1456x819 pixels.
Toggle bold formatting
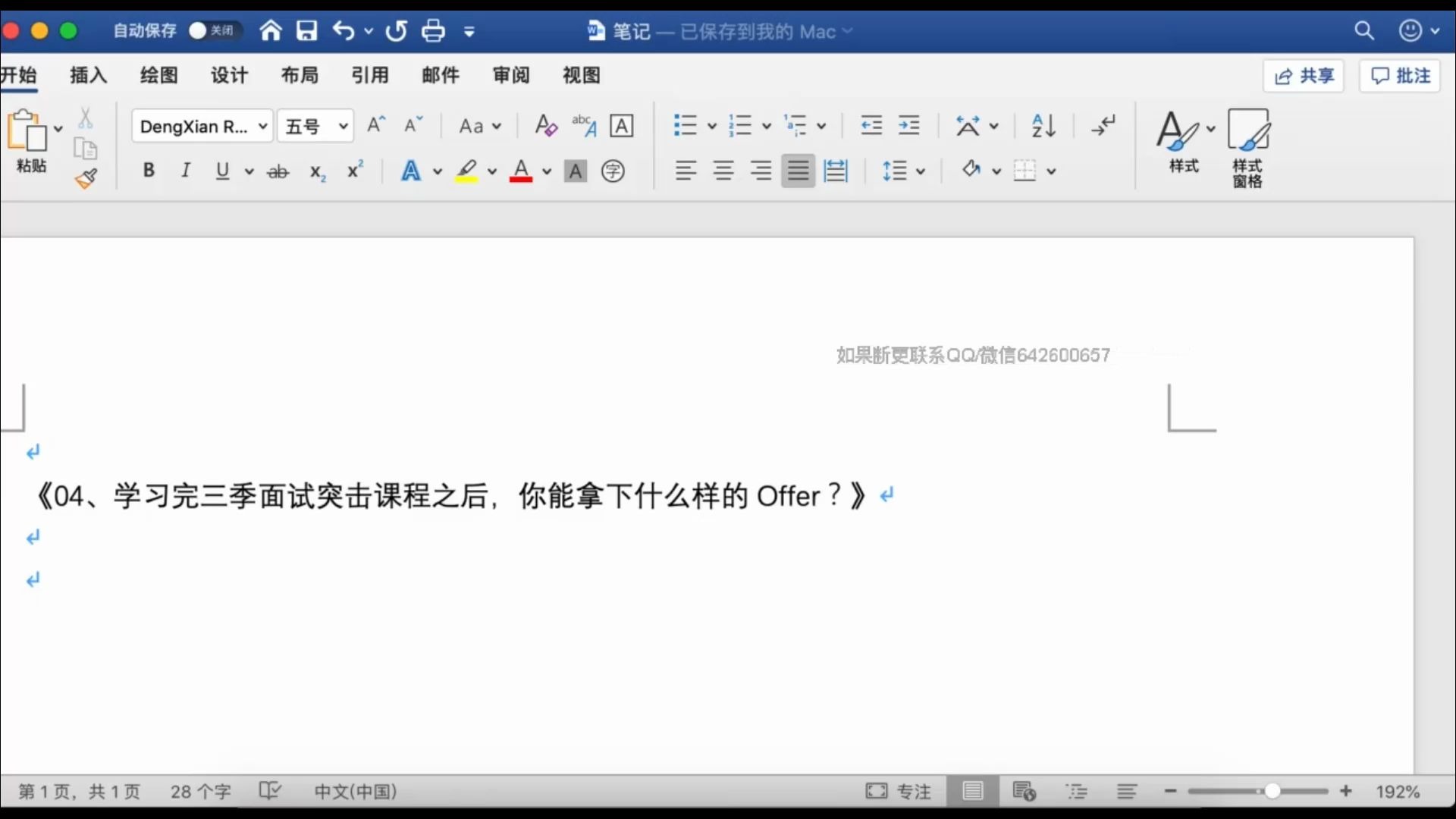pos(149,171)
